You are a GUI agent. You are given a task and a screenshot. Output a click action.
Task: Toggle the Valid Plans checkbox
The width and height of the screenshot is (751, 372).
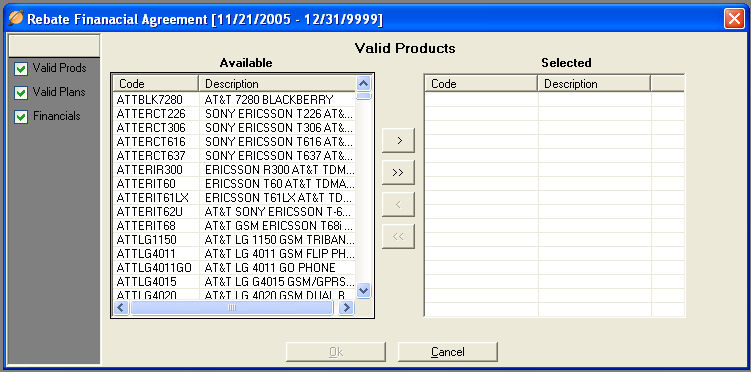[21, 93]
